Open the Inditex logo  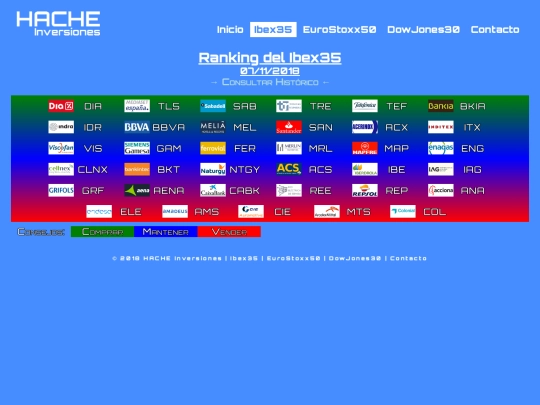441,127
